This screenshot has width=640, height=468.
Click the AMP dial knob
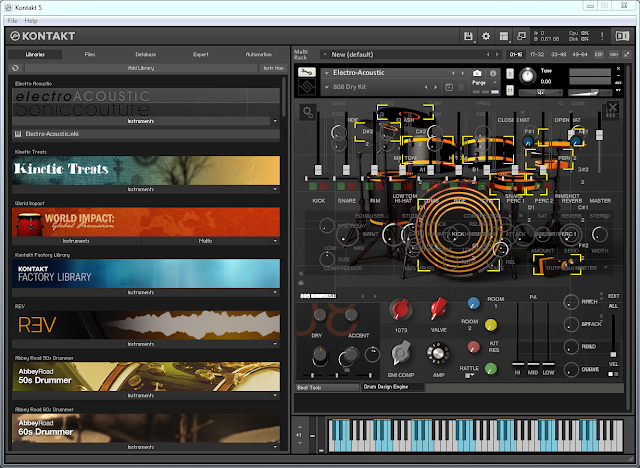(x=438, y=353)
